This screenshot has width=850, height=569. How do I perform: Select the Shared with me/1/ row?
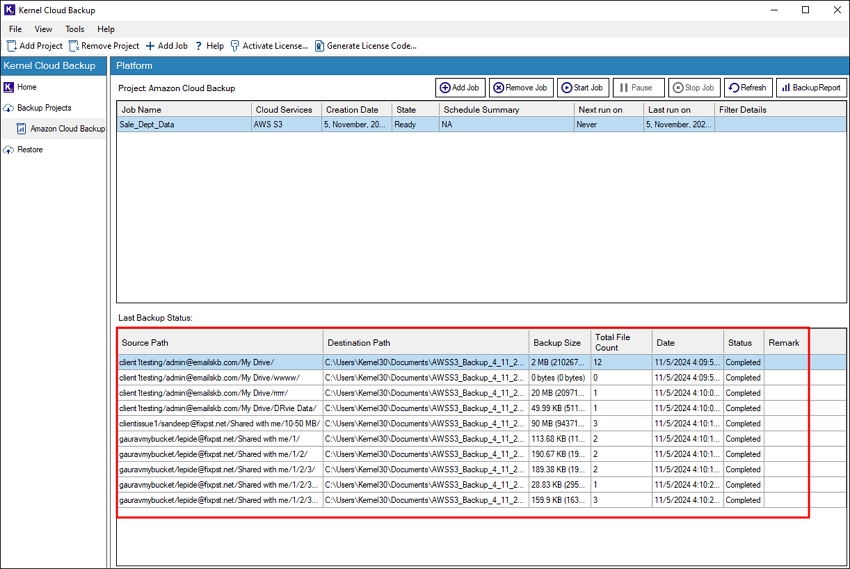pyautogui.click(x=481, y=439)
